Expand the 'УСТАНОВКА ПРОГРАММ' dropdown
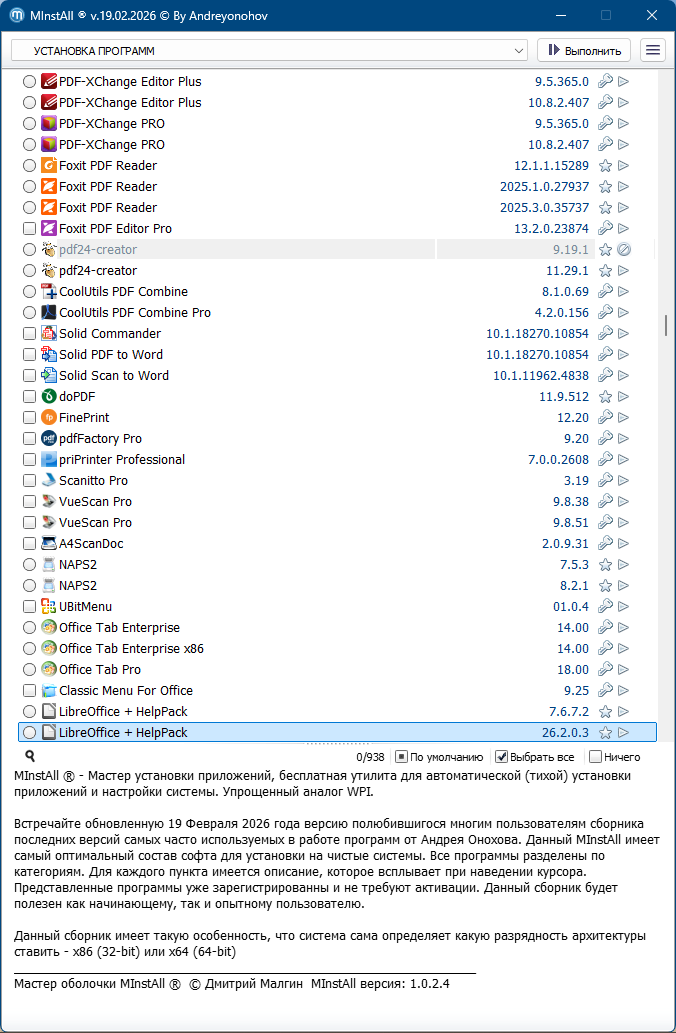 click(x=518, y=50)
